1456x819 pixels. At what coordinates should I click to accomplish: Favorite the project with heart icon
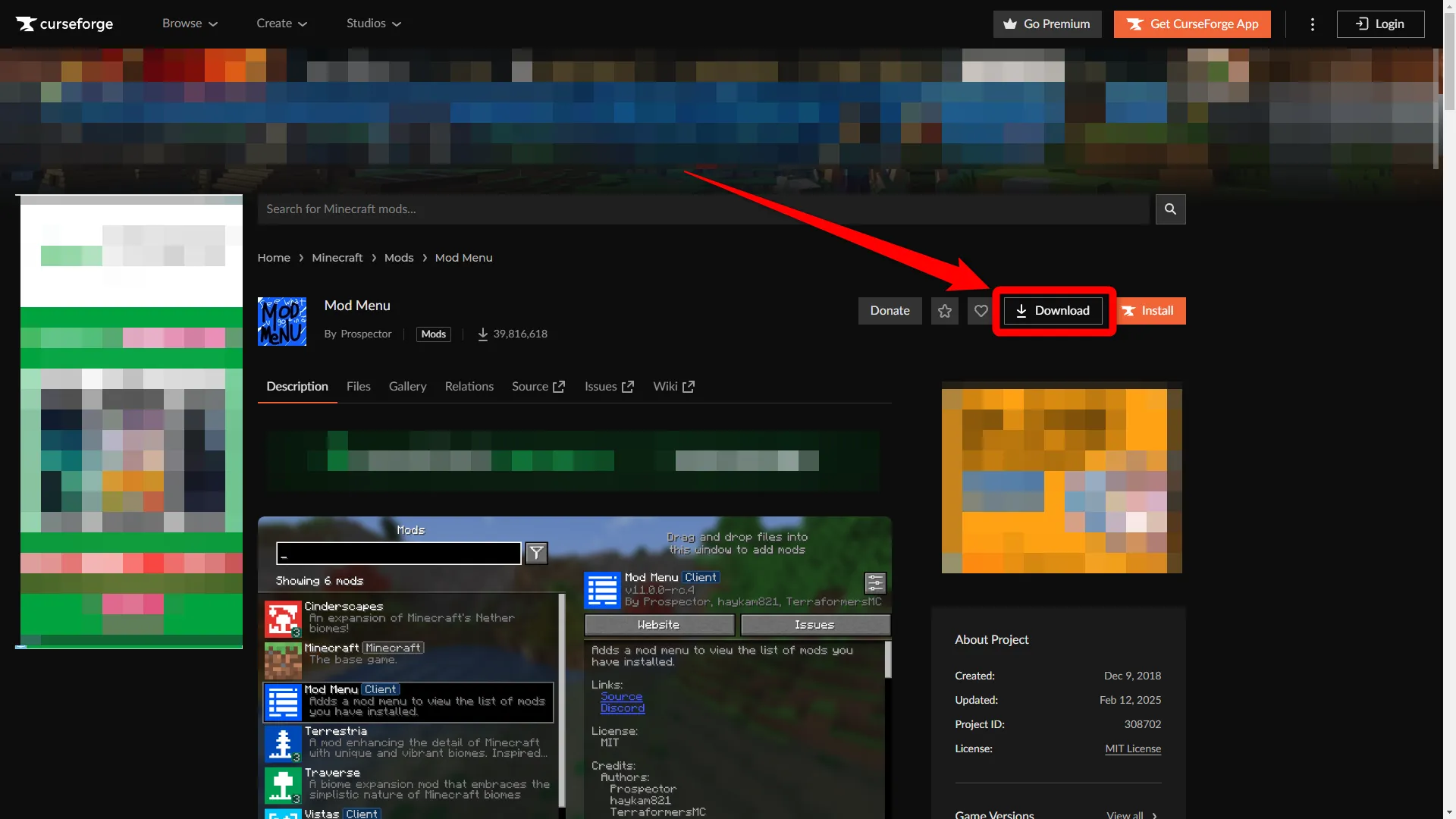tap(981, 311)
